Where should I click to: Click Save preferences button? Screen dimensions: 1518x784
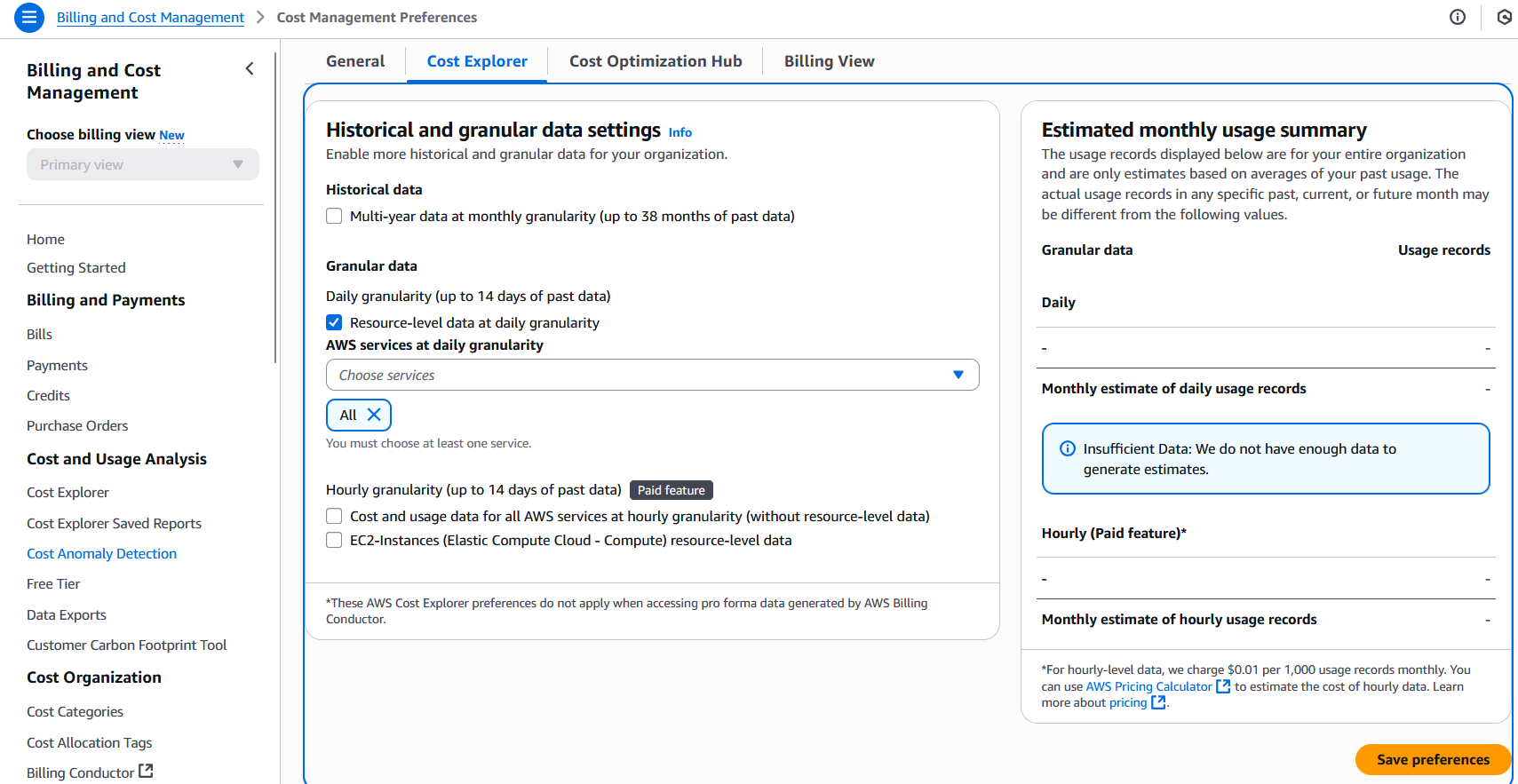point(1433,759)
